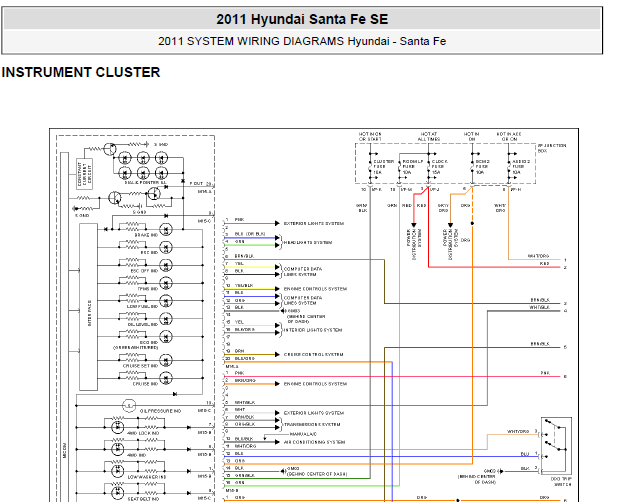Click the 'CLOCK FUSE 15A' label
The height and width of the screenshot is (502, 622).
point(440,167)
